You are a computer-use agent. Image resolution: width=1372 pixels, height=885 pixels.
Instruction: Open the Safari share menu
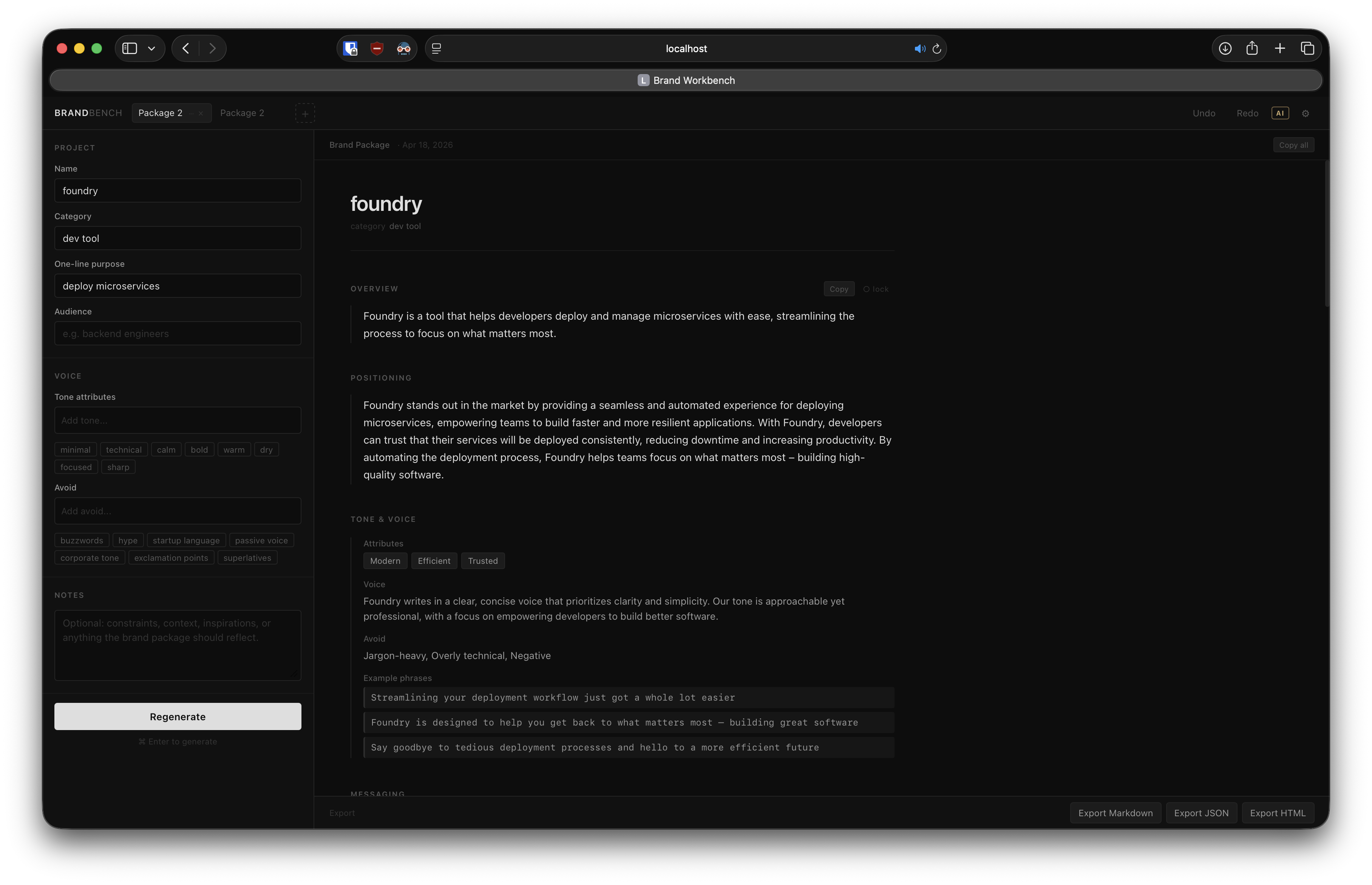(x=1252, y=48)
